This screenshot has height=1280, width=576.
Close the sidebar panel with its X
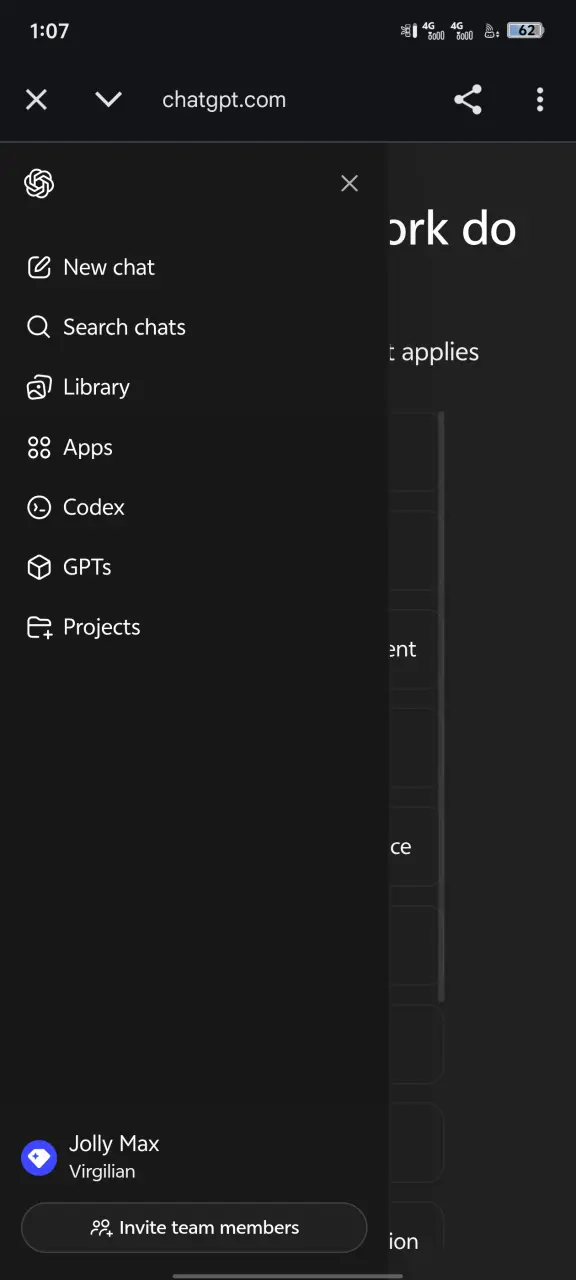pos(349,183)
